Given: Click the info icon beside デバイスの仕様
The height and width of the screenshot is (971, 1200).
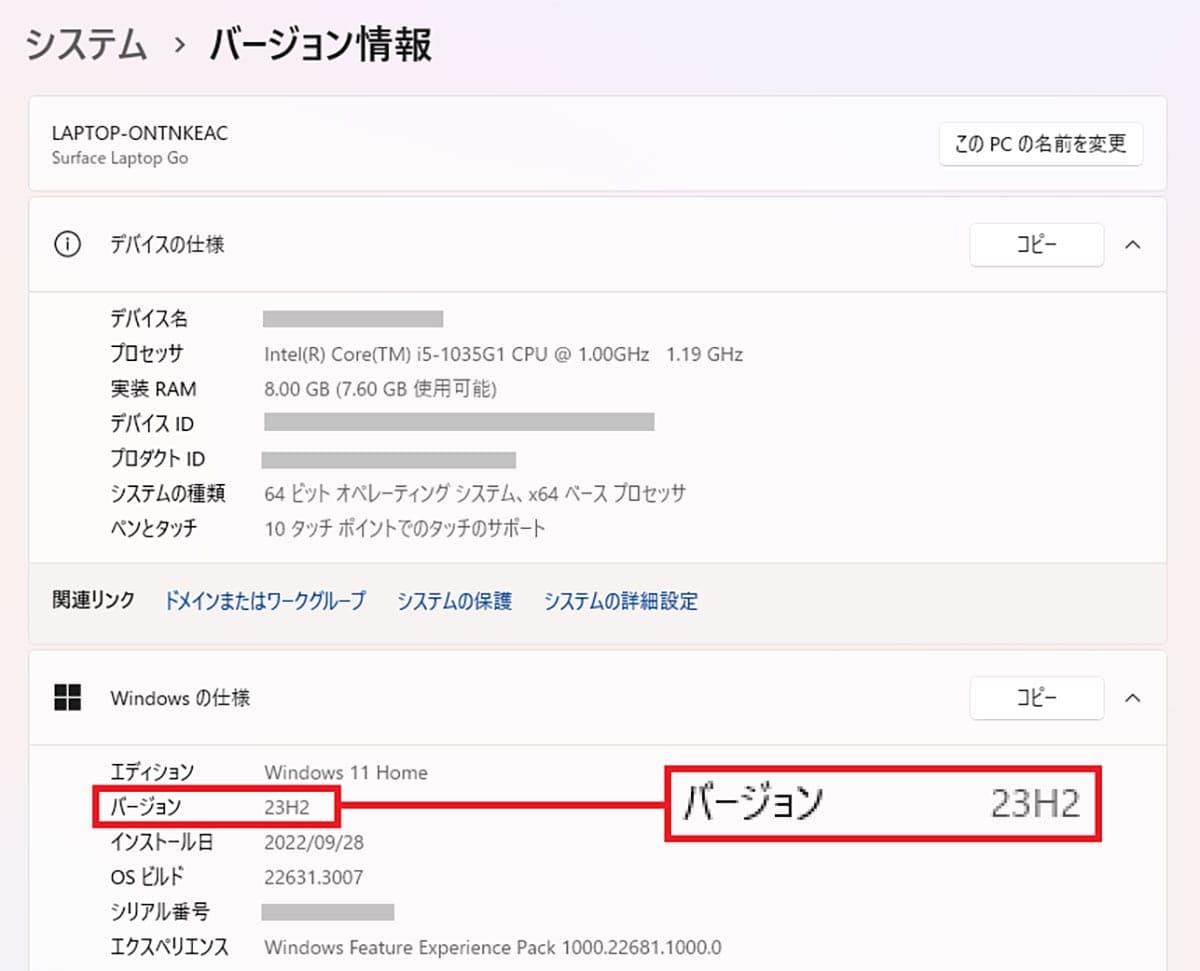Looking at the screenshot, I should click(67, 245).
